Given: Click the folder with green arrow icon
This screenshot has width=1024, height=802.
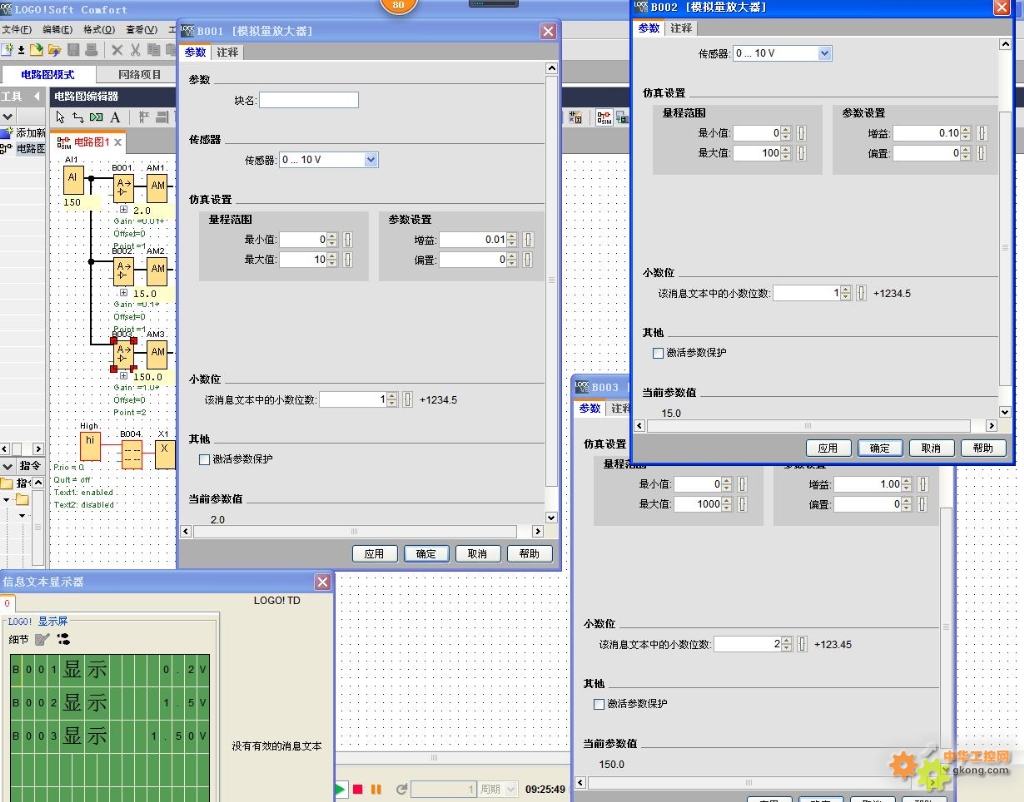Looking at the screenshot, I should click(37, 50).
